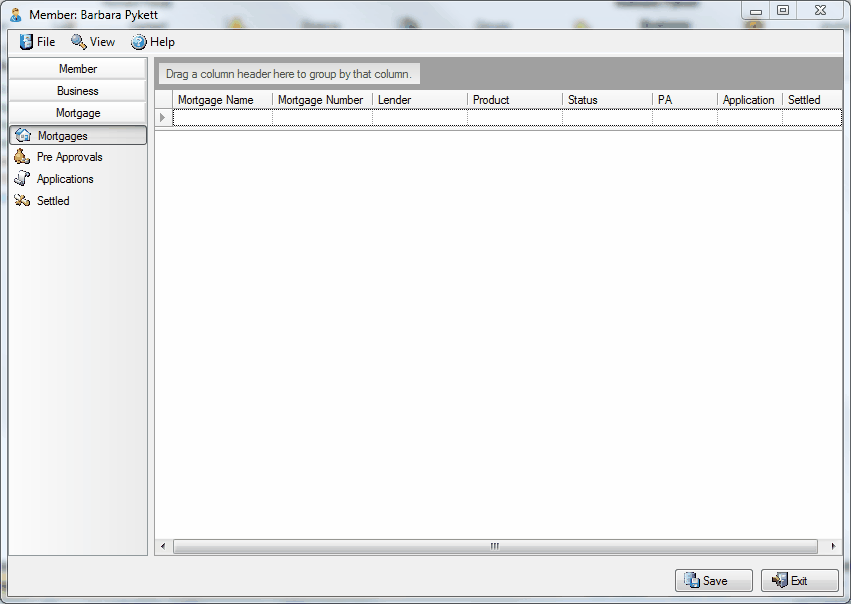Open Settled in sidebar

53,201
